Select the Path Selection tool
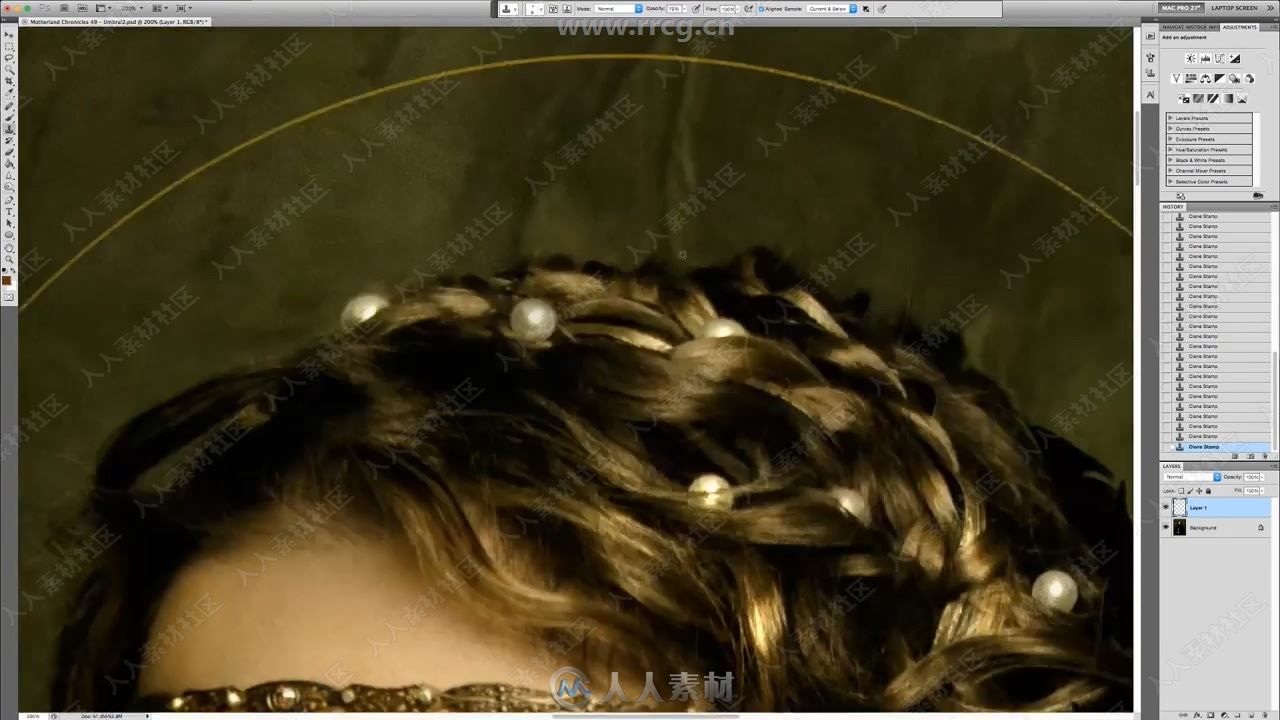Viewport: 1280px width, 720px height. (9, 224)
